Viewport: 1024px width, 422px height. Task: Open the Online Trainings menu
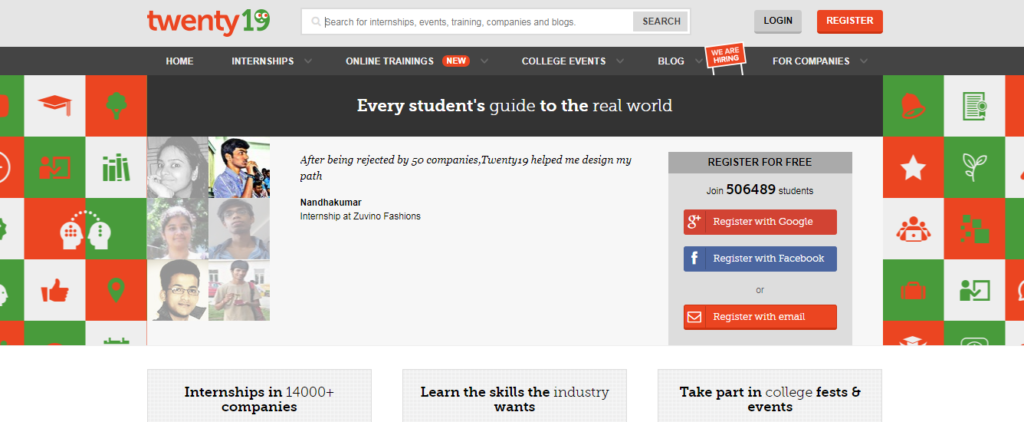coord(389,61)
